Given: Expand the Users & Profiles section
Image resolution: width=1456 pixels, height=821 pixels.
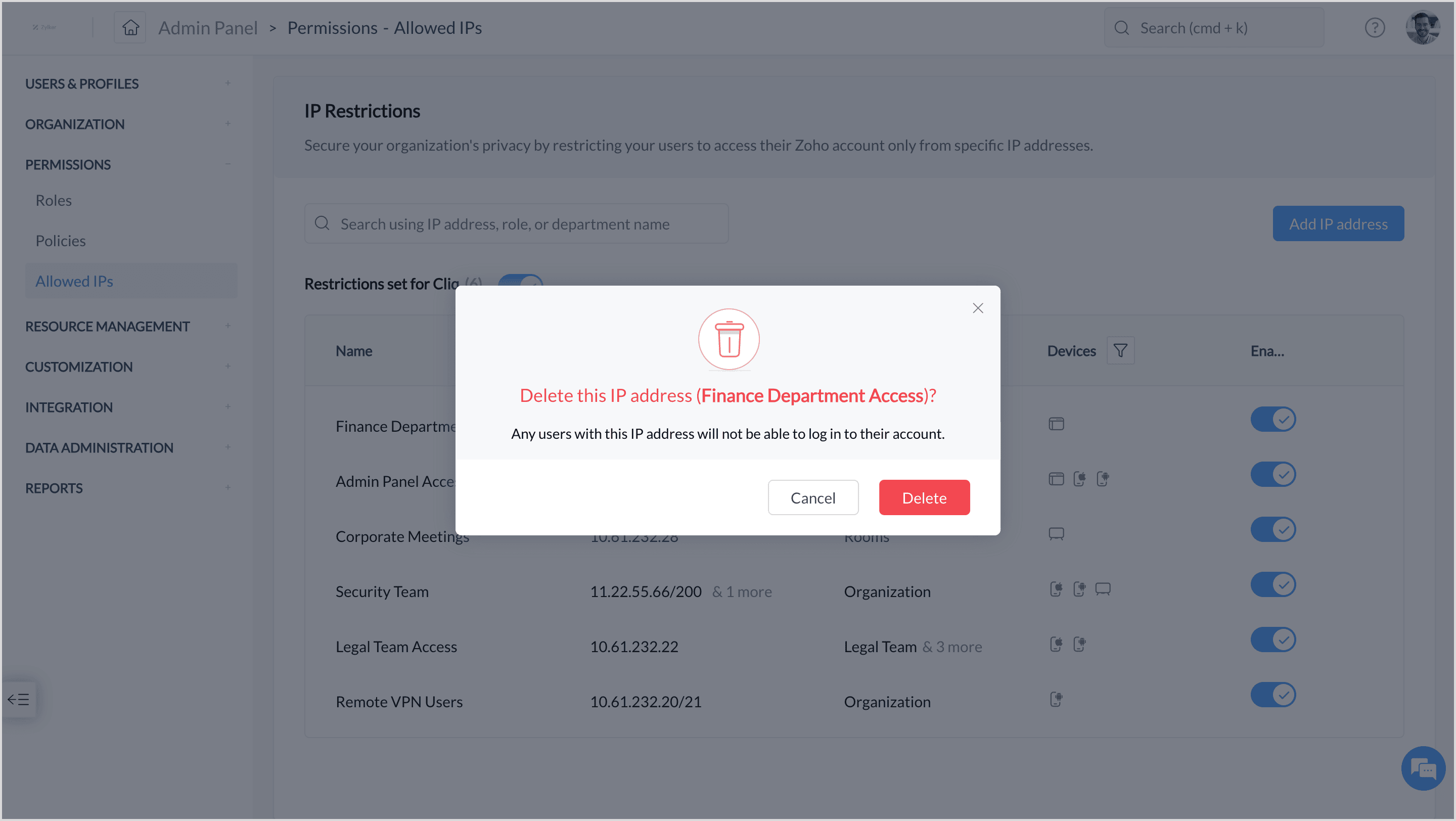Looking at the screenshot, I should pos(227,83).
